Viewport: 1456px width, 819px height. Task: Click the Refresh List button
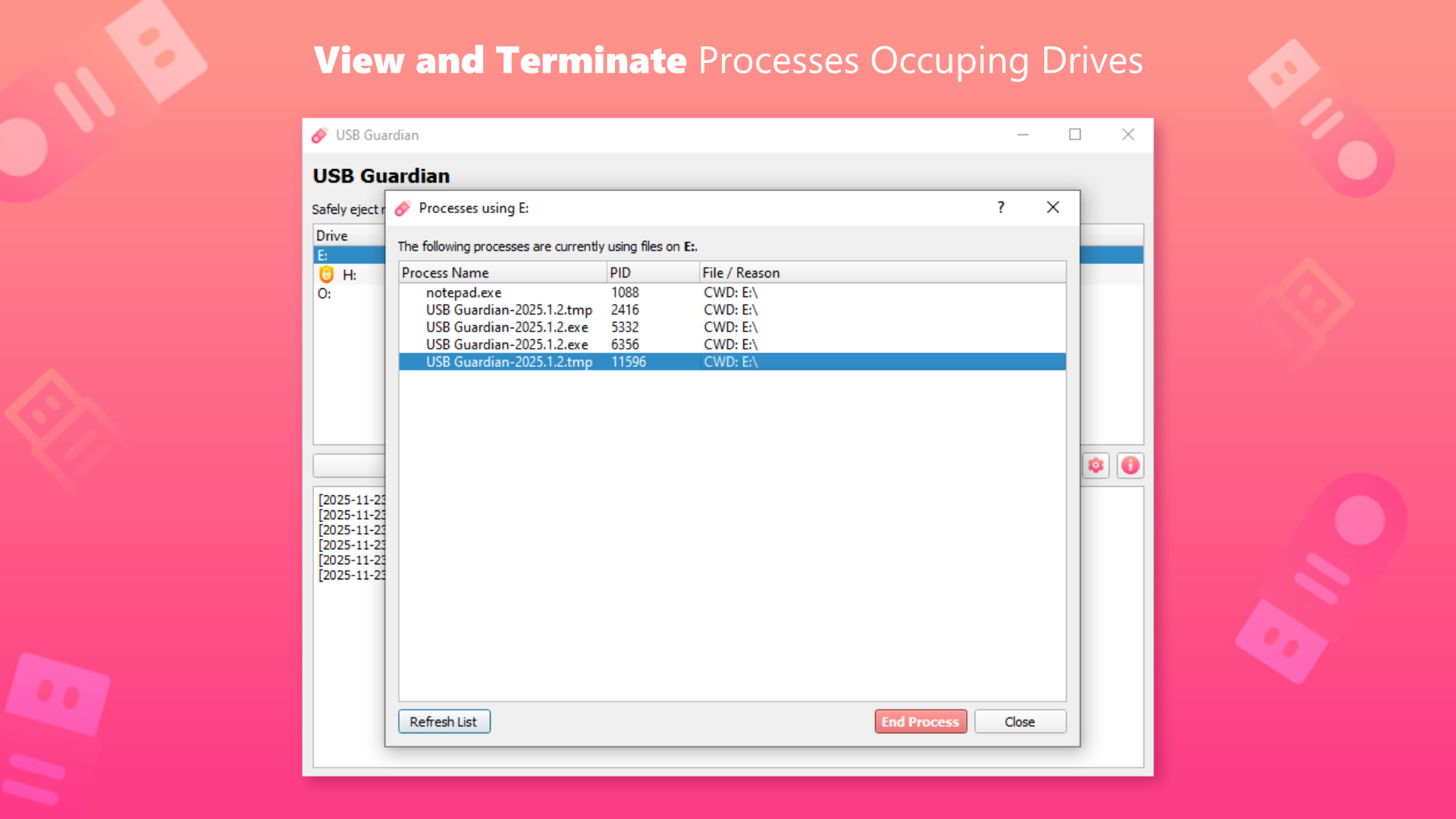click(444, 721)
